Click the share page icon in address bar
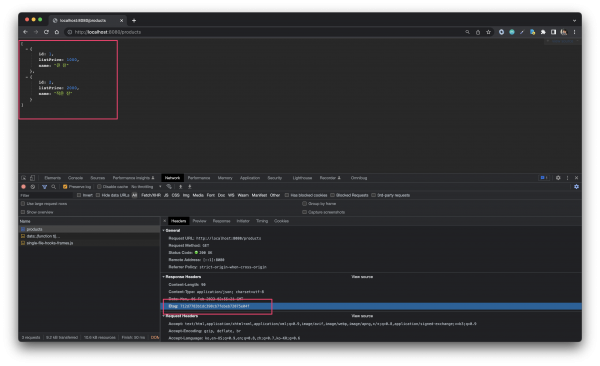 click(x=478, y=32)
